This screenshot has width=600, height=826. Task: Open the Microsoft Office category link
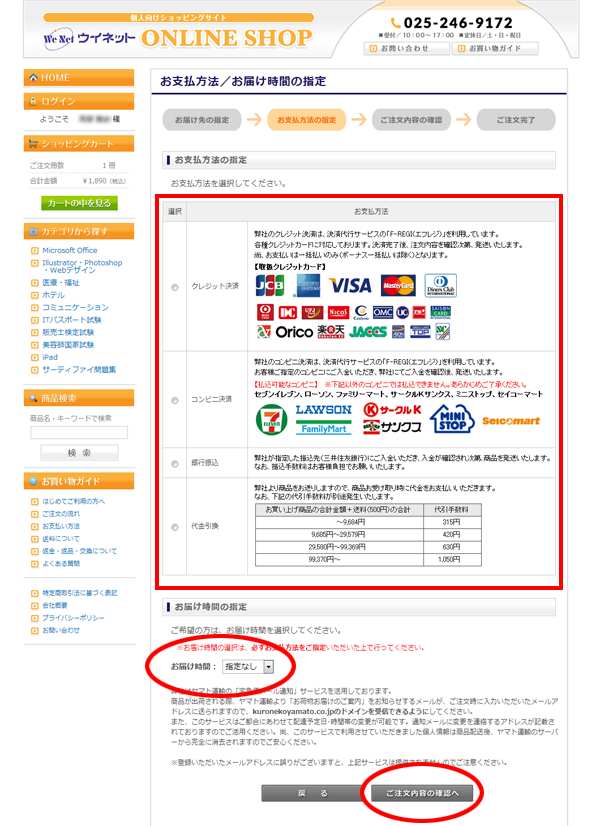pos(70,250)
